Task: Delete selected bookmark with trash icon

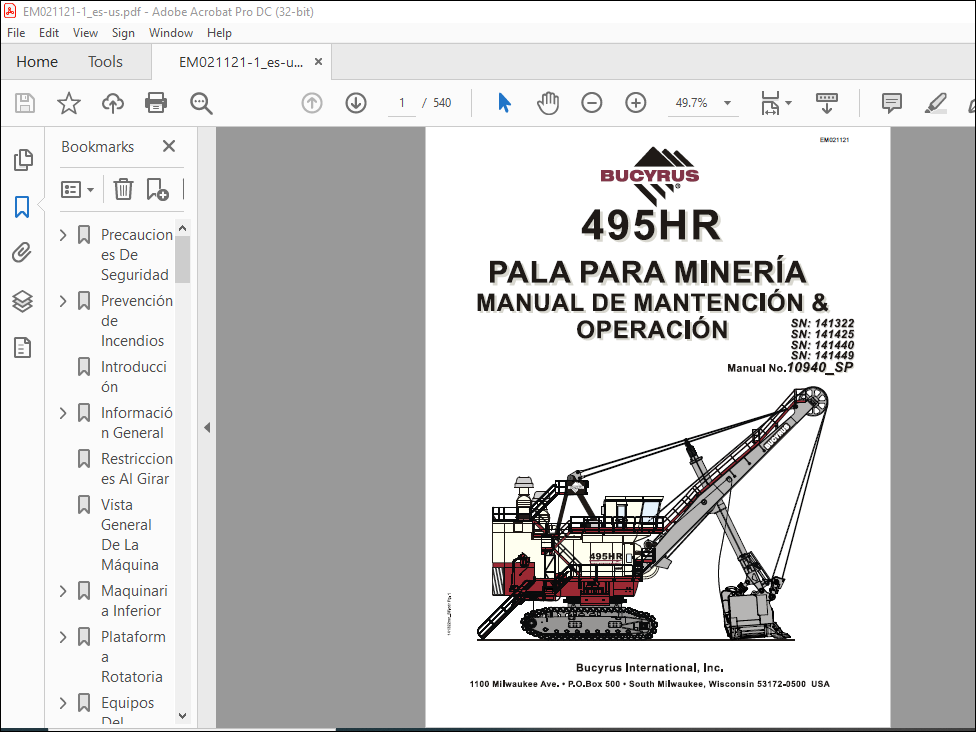Action: [x=123, y=189]
